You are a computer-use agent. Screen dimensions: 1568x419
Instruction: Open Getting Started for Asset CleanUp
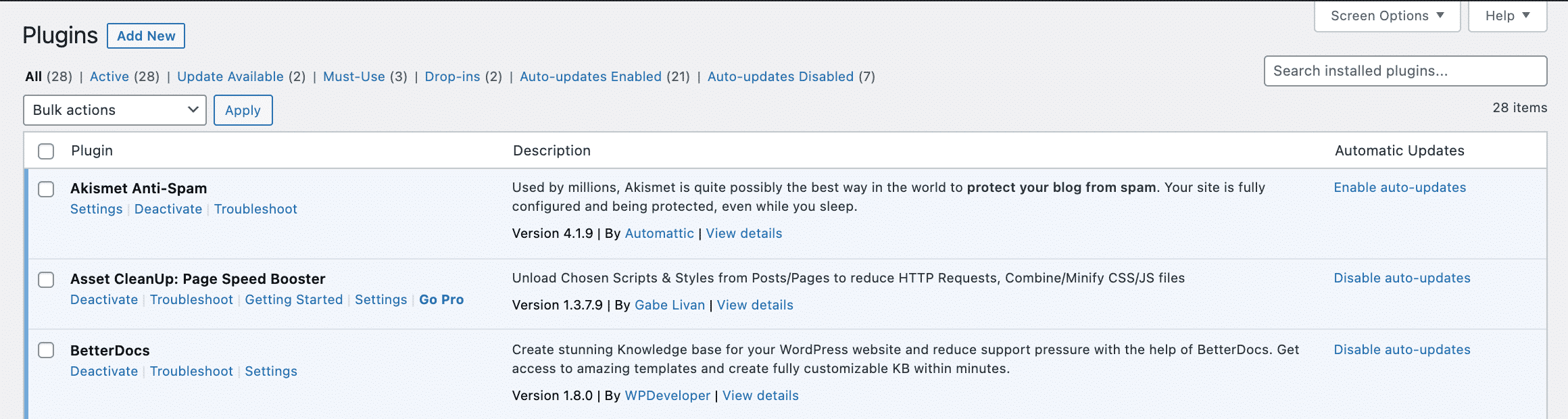(294, 299)
